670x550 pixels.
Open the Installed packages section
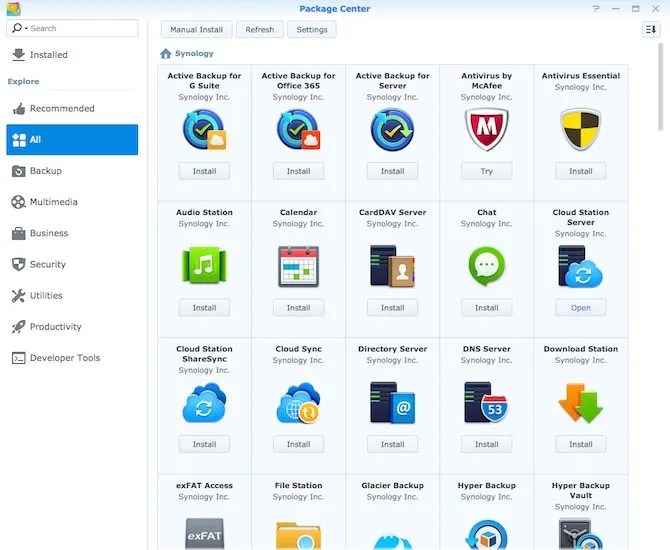point(72,55)
